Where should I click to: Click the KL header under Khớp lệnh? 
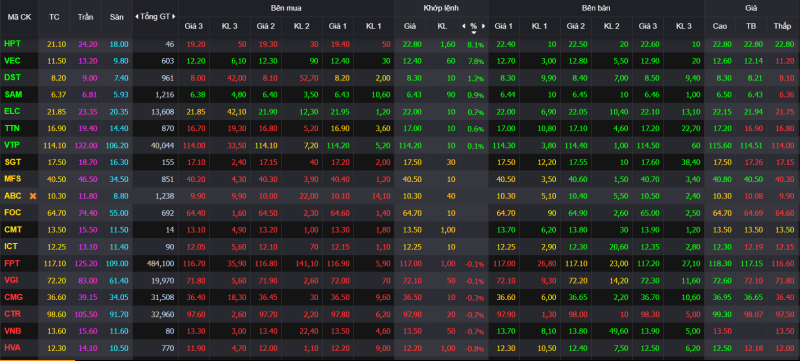[x=442, y=26]
